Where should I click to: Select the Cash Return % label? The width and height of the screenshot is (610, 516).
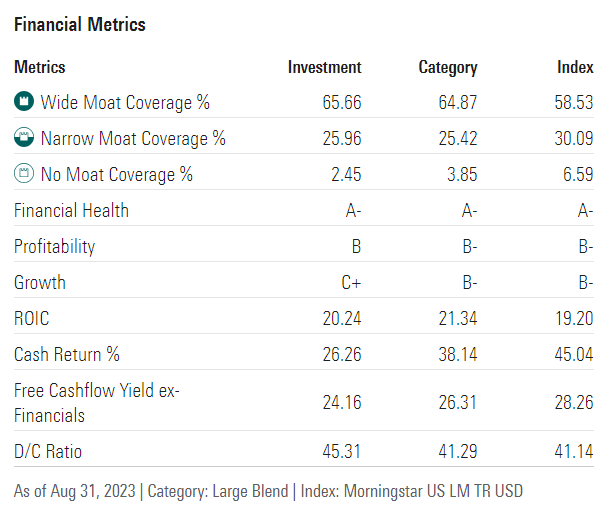pyautogui.click(x=66, y=354)
